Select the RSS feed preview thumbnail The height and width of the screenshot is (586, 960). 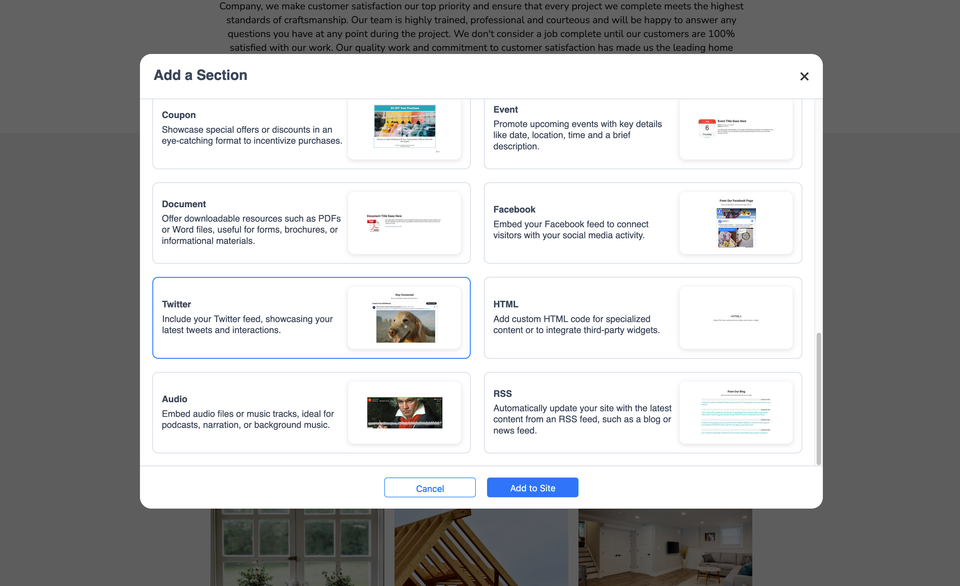736,413
